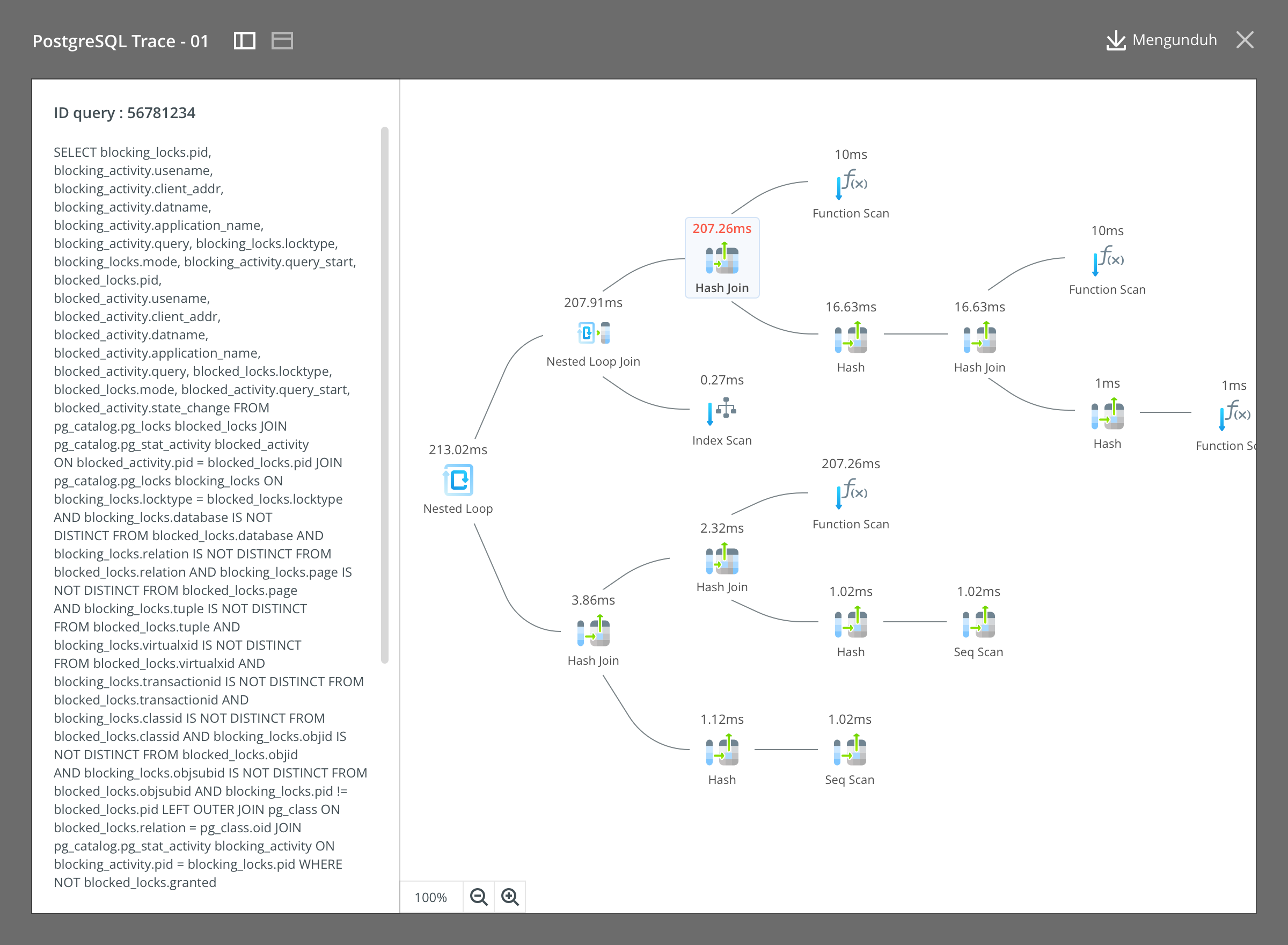Select the 1.02ms Hash node icon
The width and height of the screenshot is (1288, 945).
(x=851, y=622)
